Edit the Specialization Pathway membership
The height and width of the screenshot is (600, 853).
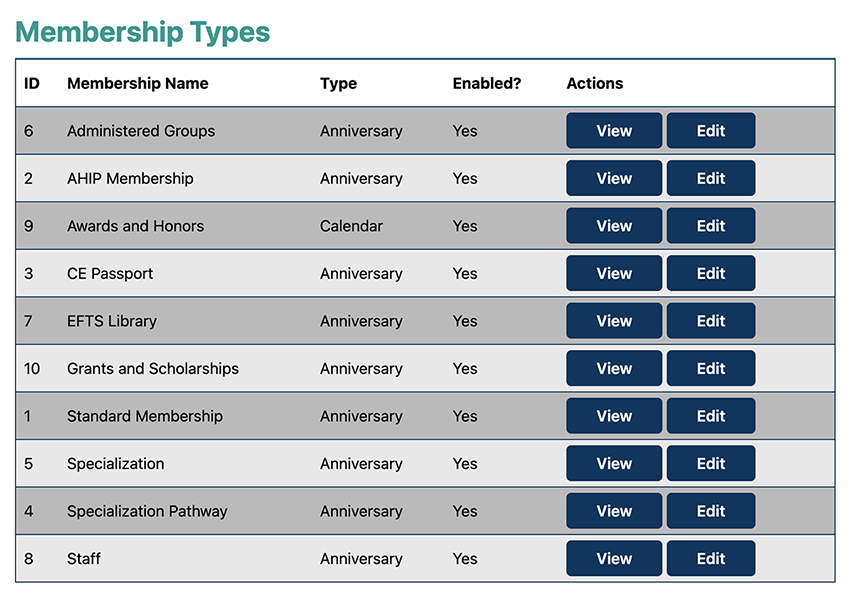tap(710, 511)
